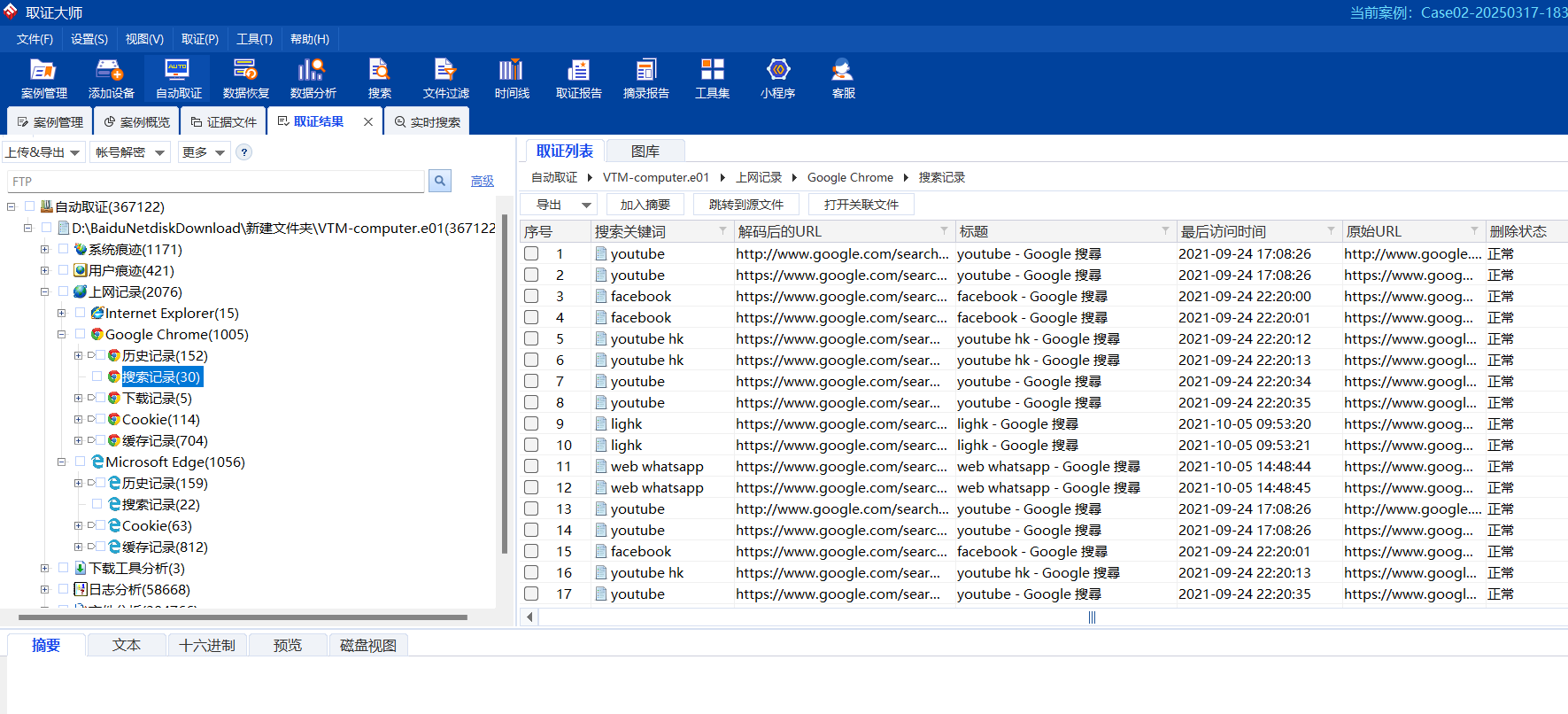The height and width of the screenshot is (714, 1568).
Task: Open the 小程序 tool
Action: click(777, 79)
